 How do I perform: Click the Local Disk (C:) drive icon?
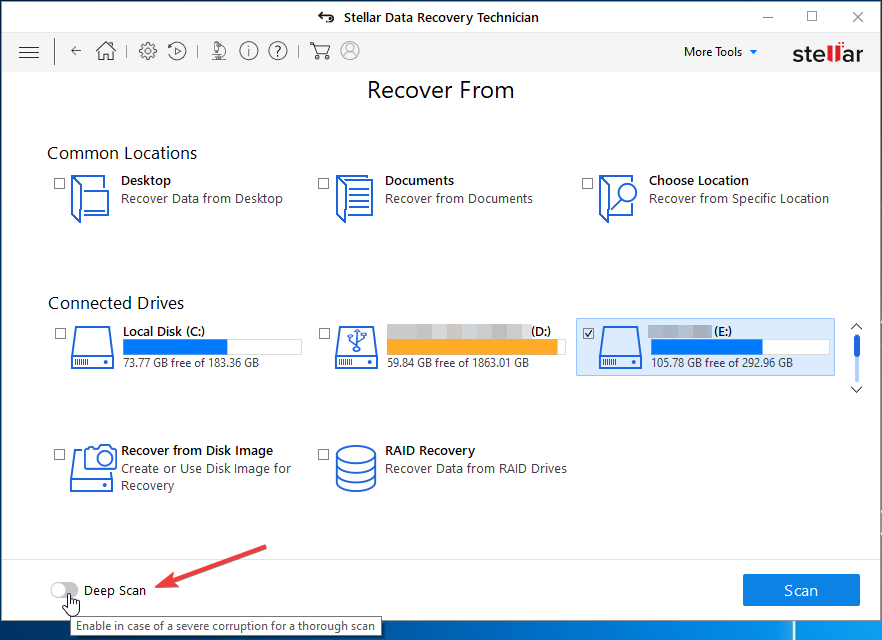click(92, 348)
